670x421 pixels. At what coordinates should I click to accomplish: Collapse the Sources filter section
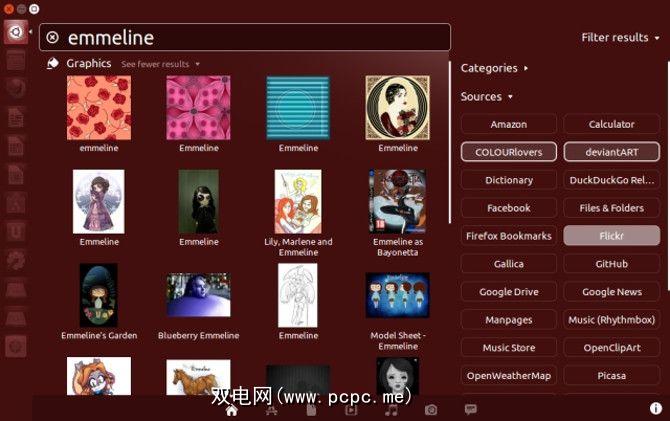click(486, 97)
